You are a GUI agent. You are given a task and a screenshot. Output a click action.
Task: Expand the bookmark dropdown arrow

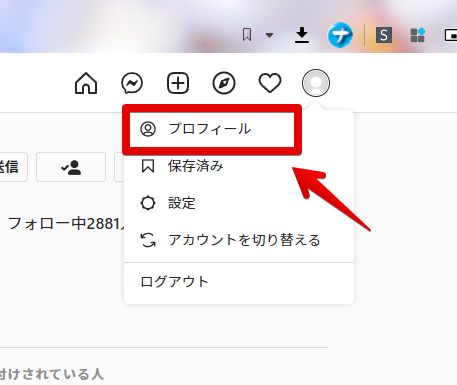click(269, 35)
